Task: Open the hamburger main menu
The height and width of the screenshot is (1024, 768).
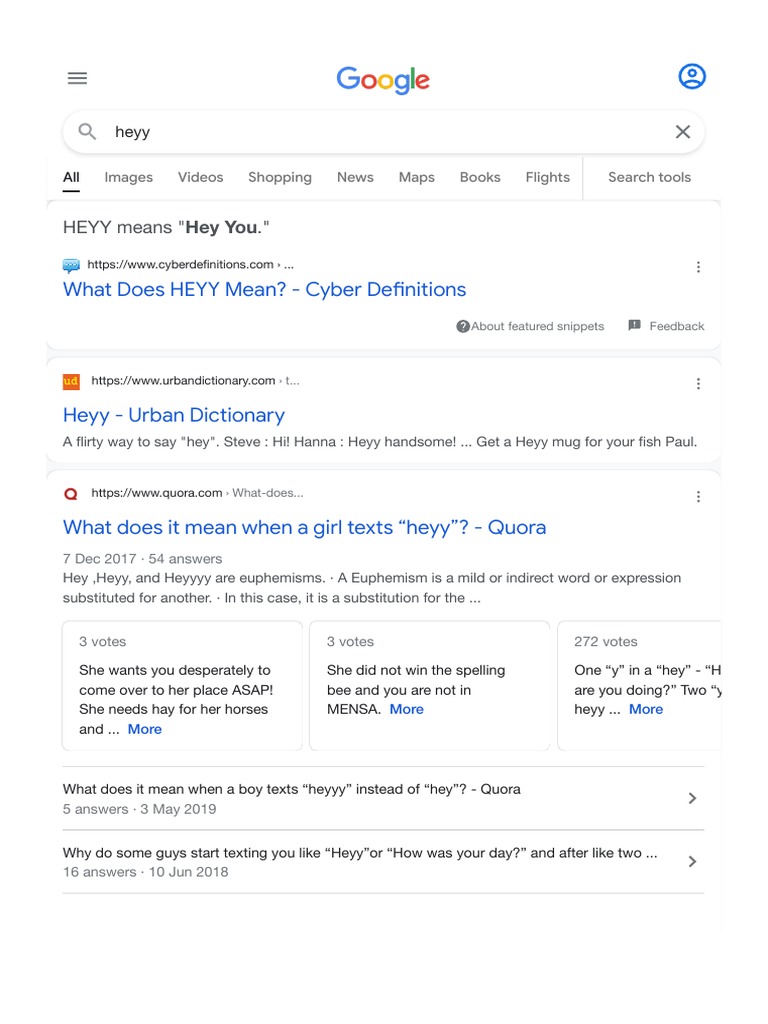Action: click(77, 78)
